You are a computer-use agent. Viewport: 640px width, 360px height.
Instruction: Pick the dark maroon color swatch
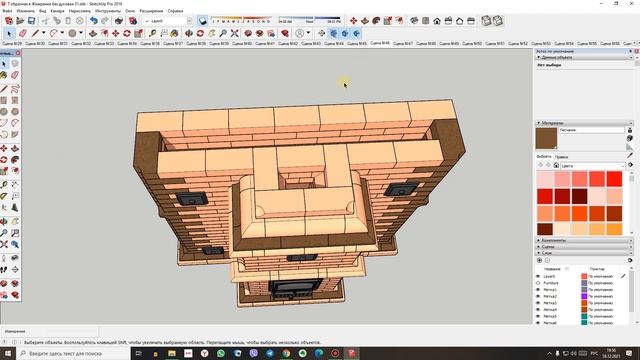pyautogui.click(x=580, y=196)
